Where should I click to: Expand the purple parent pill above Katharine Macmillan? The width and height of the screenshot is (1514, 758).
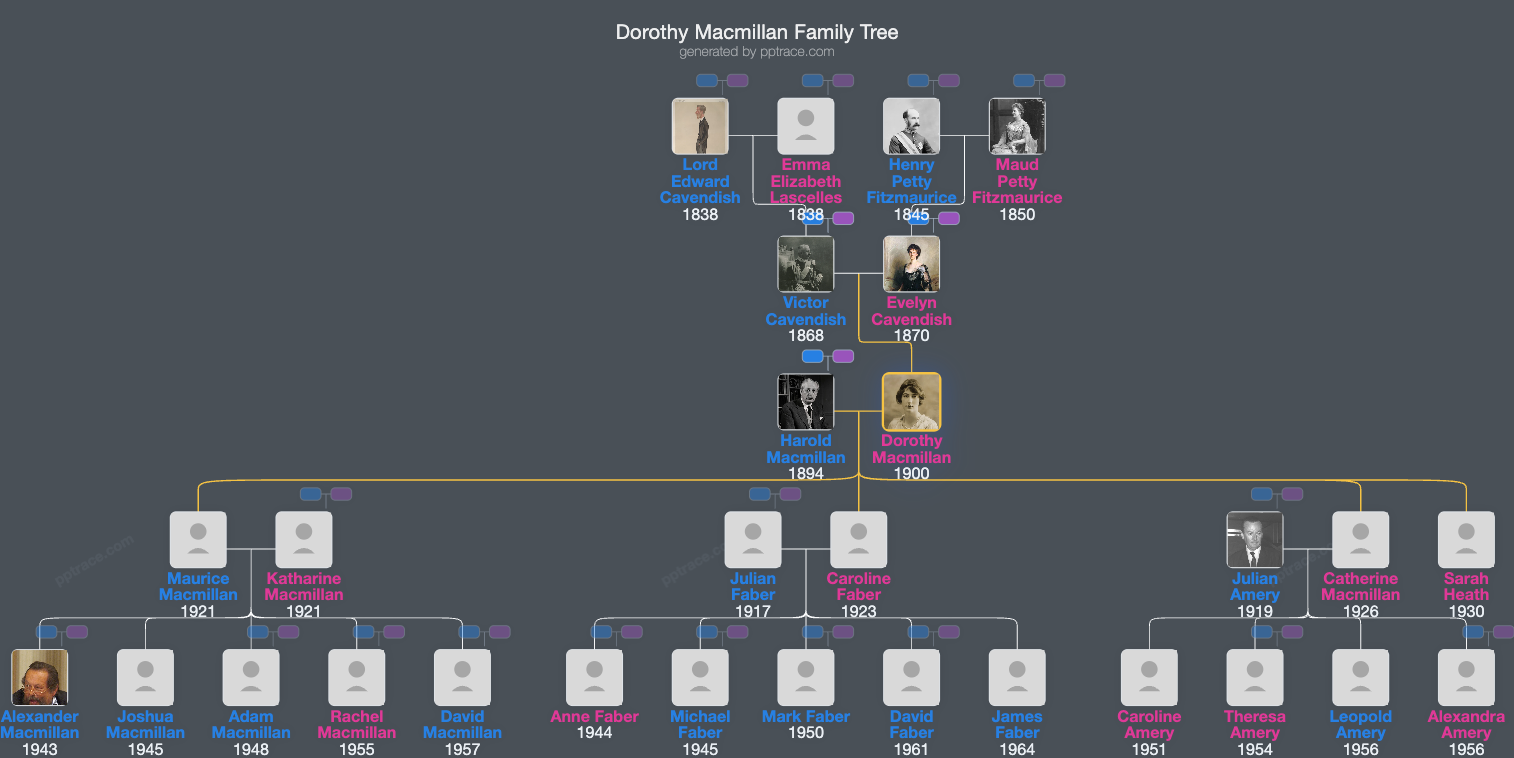click(x=341, y=493)
